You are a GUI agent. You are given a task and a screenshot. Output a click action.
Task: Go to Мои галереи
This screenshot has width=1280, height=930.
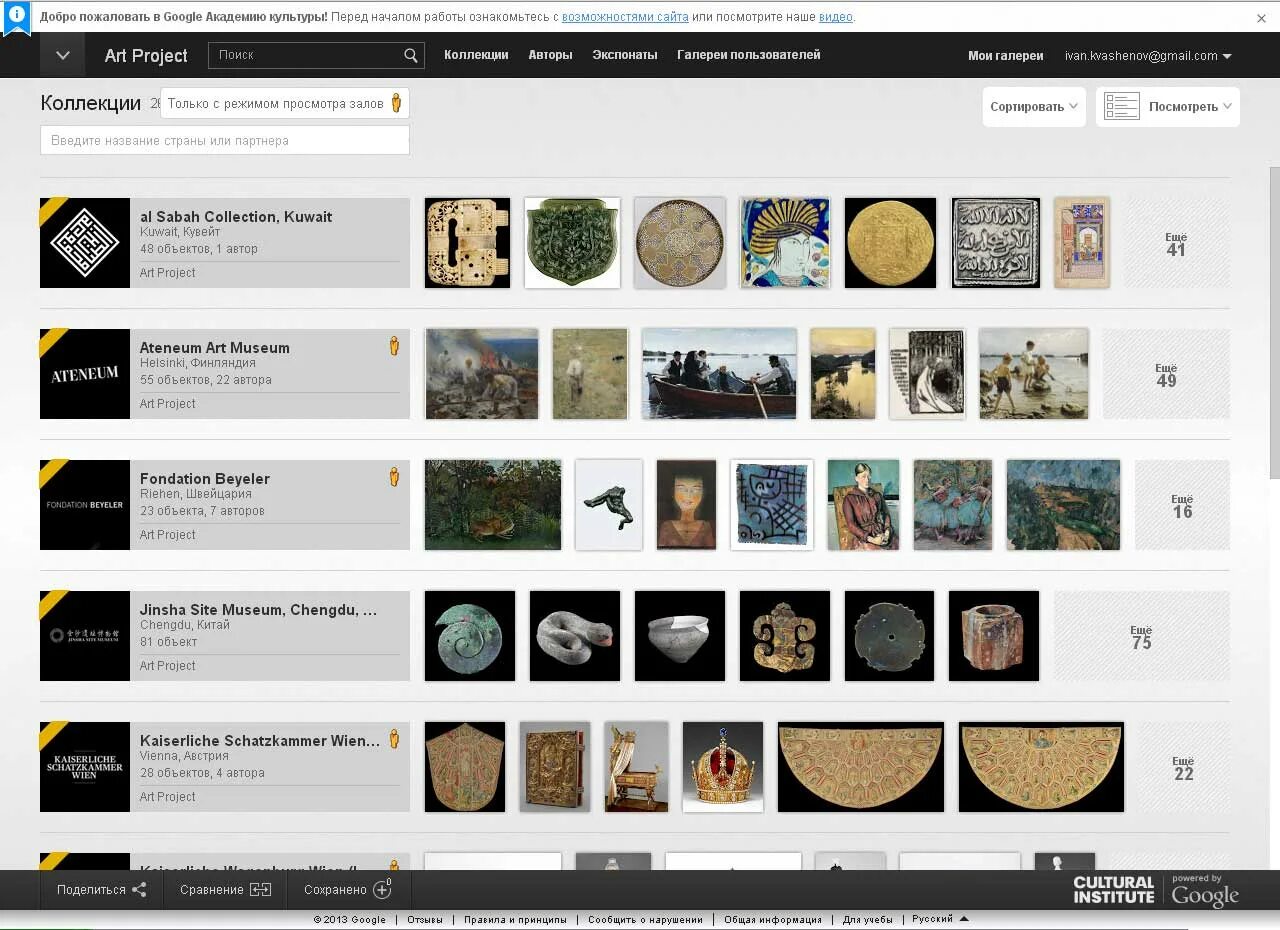[x=1005, y=56]
